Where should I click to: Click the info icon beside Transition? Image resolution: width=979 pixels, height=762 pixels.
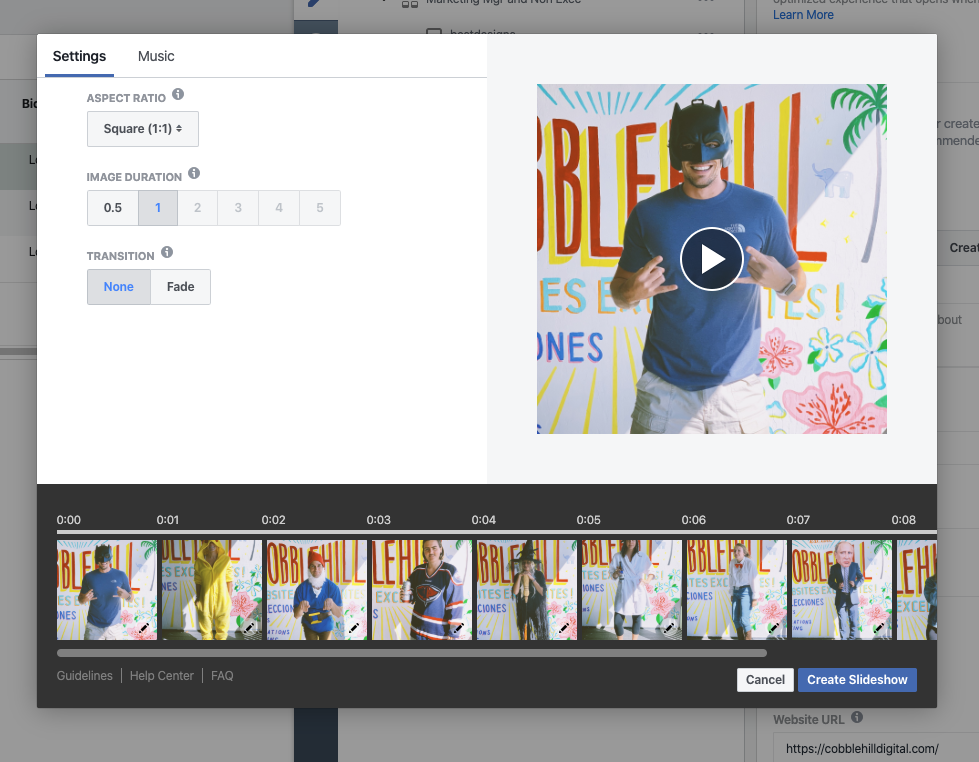click(x=167, y=253)
